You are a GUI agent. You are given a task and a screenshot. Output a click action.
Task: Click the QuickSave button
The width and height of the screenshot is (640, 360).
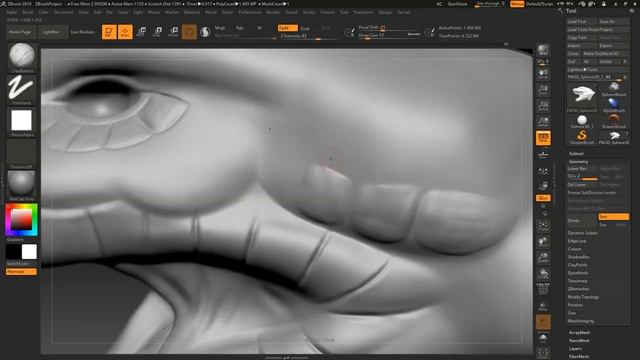click(x=458, y=4)
